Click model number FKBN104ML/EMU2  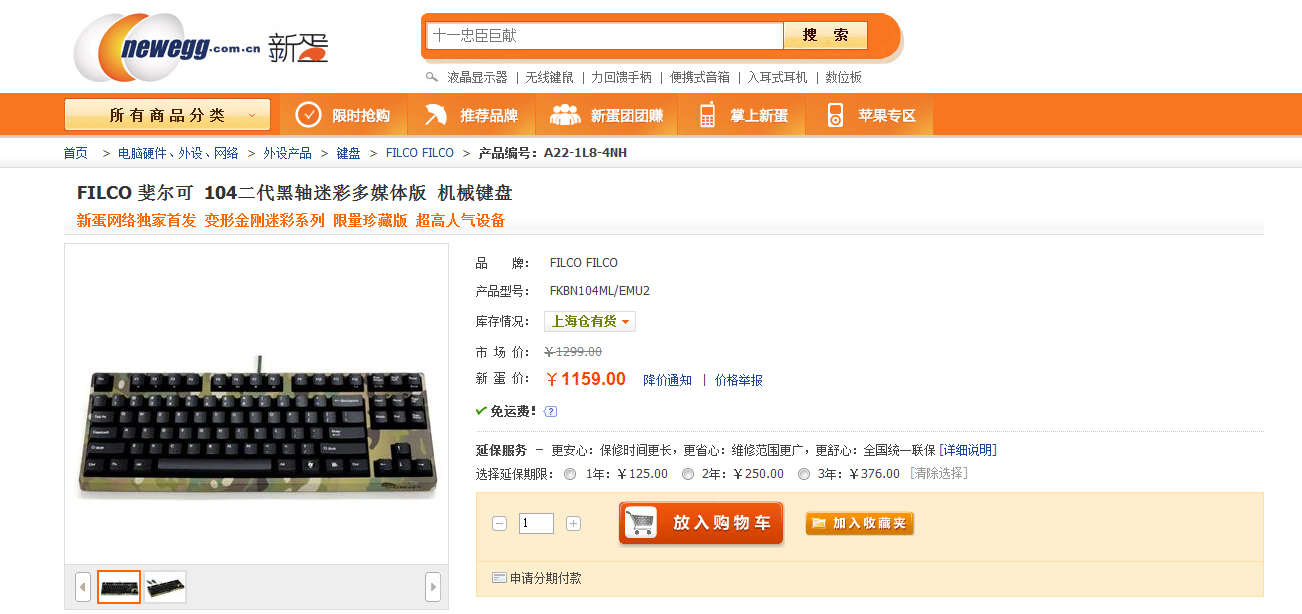(600, 291)
